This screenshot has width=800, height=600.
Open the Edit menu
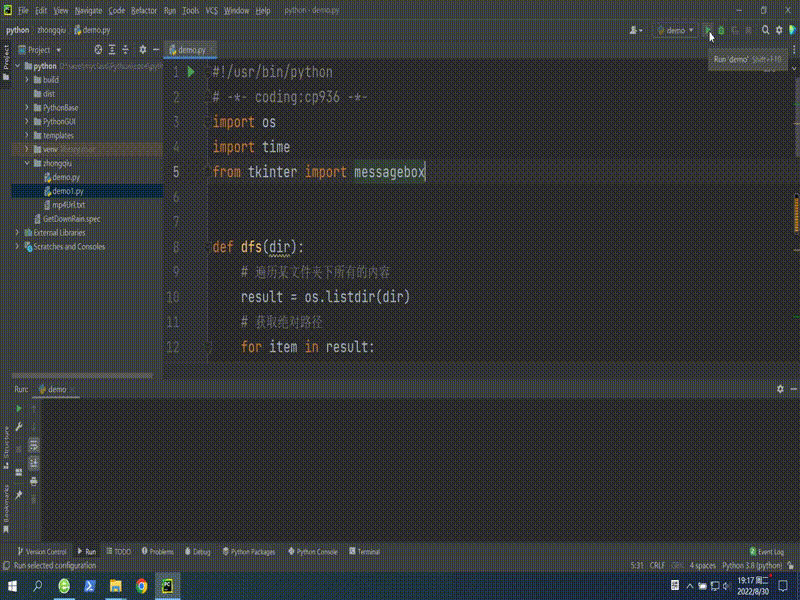41,10
